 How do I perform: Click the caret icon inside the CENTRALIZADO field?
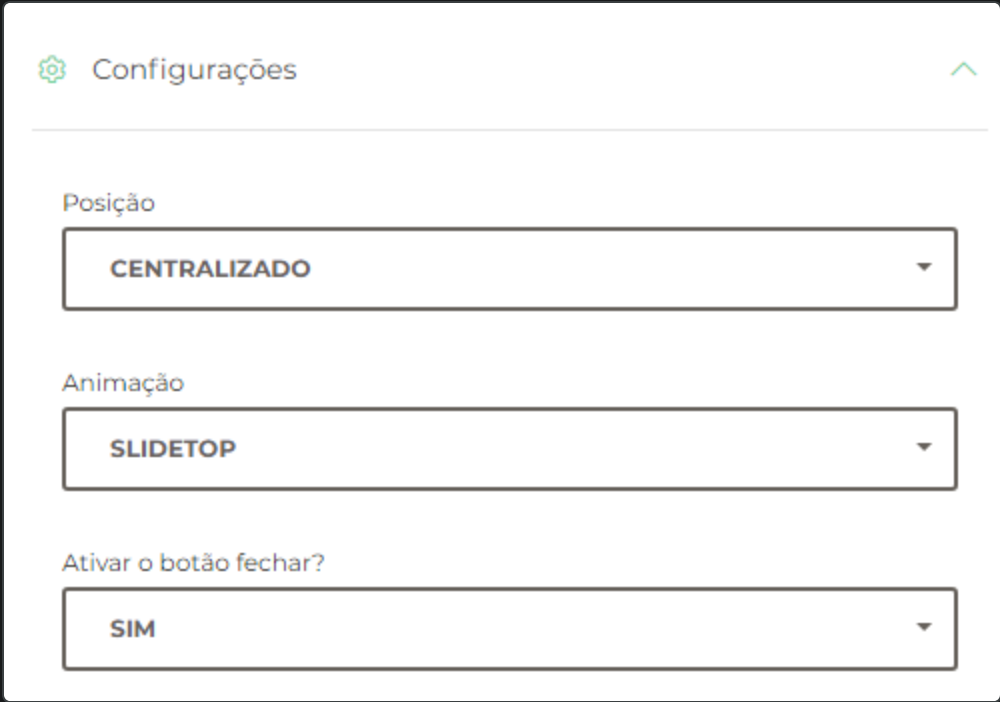[926, 268]
